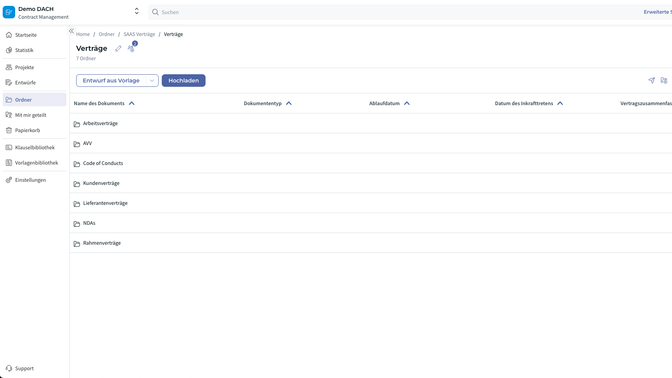Open Mit mir geteilt in sidebar
The width and height of the screenshot is (672, 378).
point(34,115)
